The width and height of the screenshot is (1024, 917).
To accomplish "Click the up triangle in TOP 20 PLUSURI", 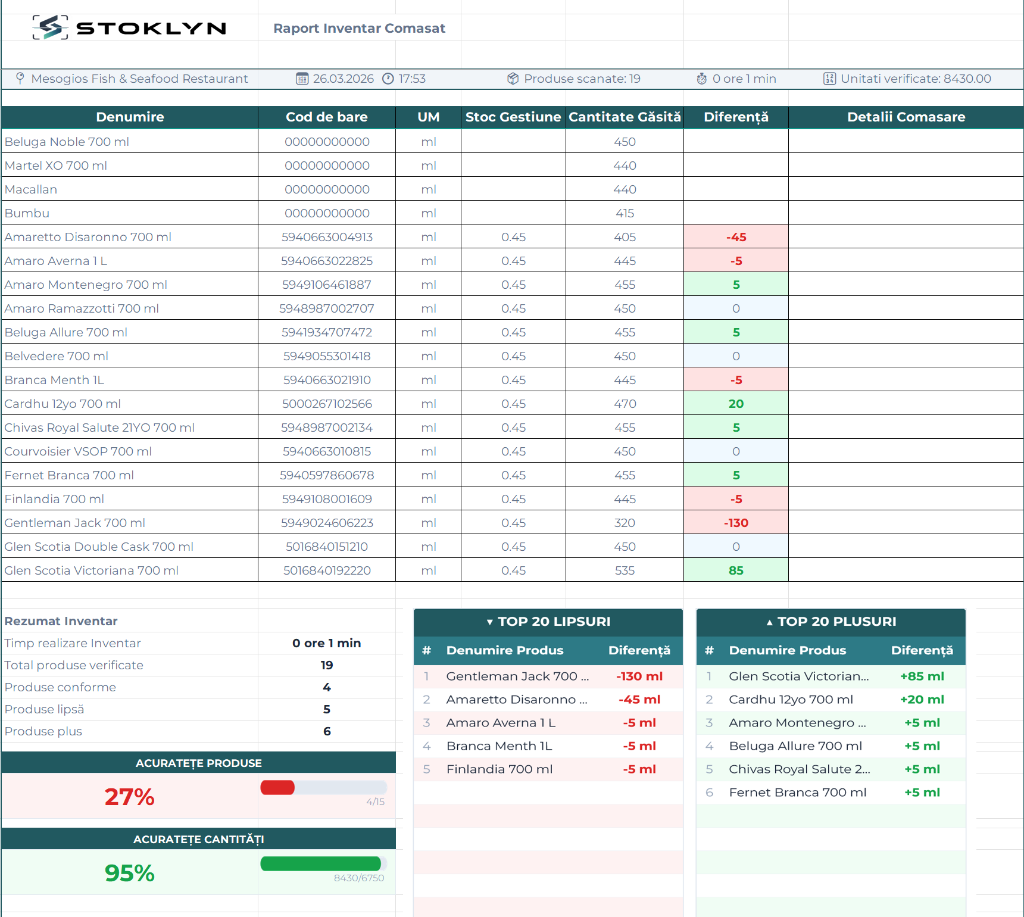I will [x=769, y=622].
